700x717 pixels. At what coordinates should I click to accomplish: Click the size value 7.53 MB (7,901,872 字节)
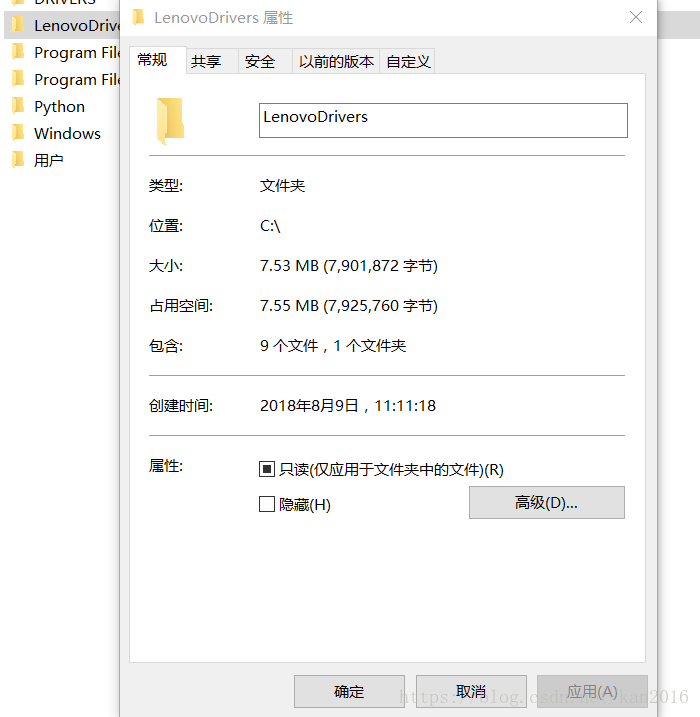349,266
